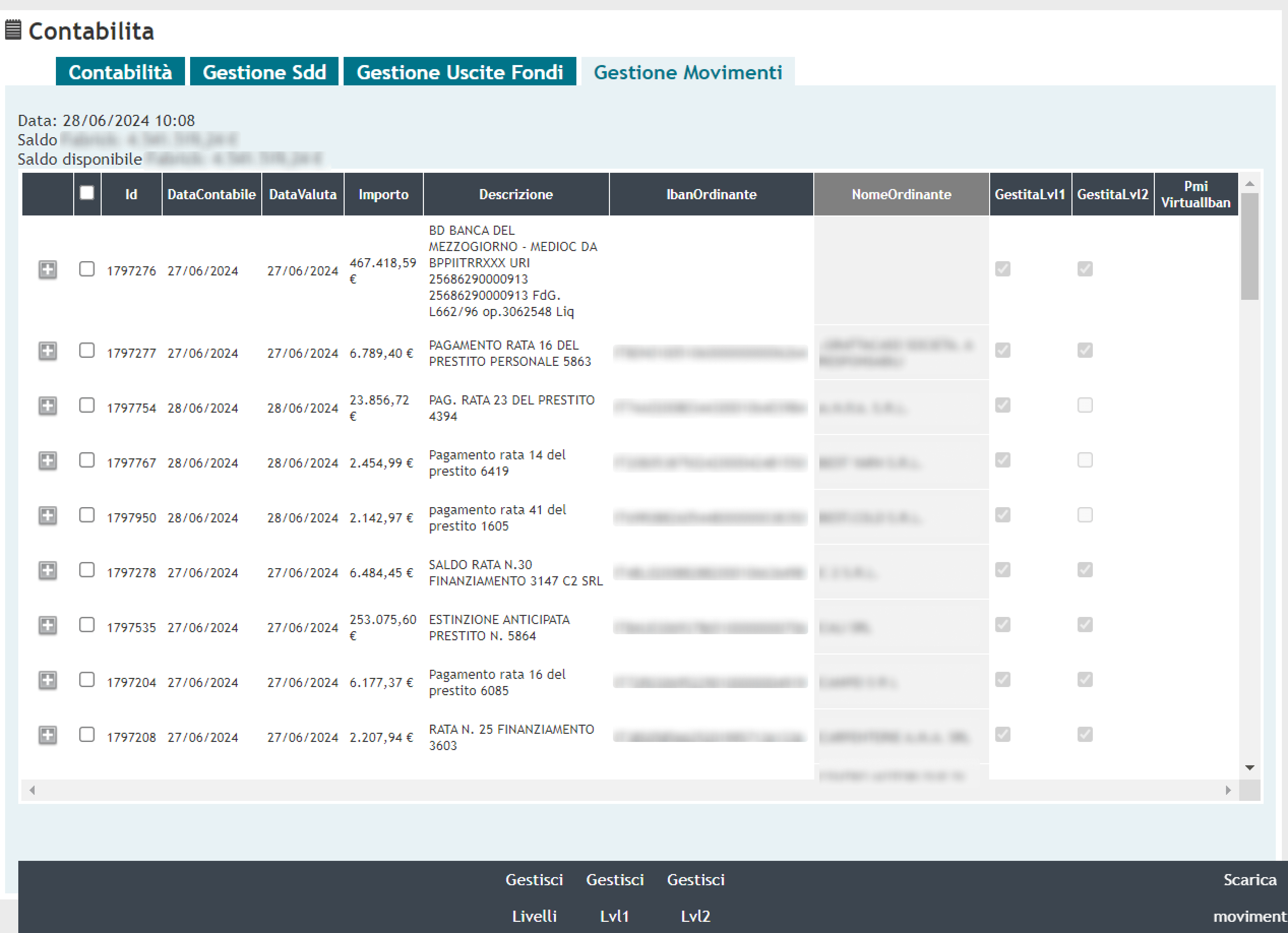This screenshot has height=933, width=1288.
Task: Toggle GestitaLvl2 checkbox for row 1797754
Action: [x=1085, y=405]
